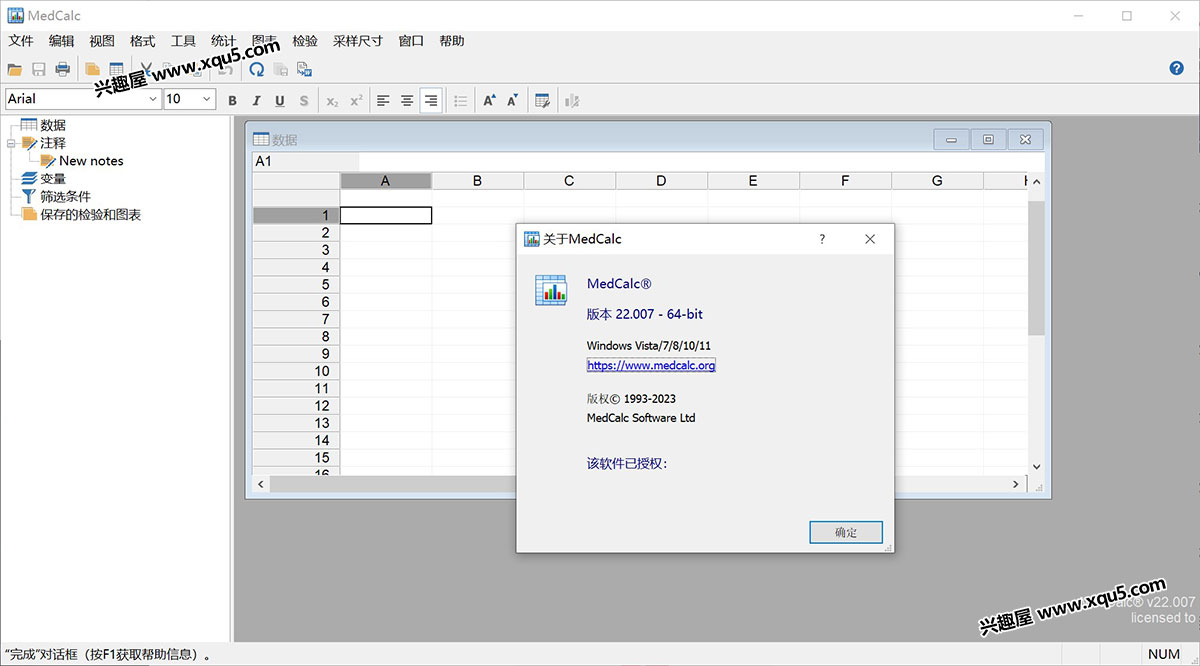Screen dimensions: 1200x666
Task: Select column header C
Action: [x=569, y=181]
